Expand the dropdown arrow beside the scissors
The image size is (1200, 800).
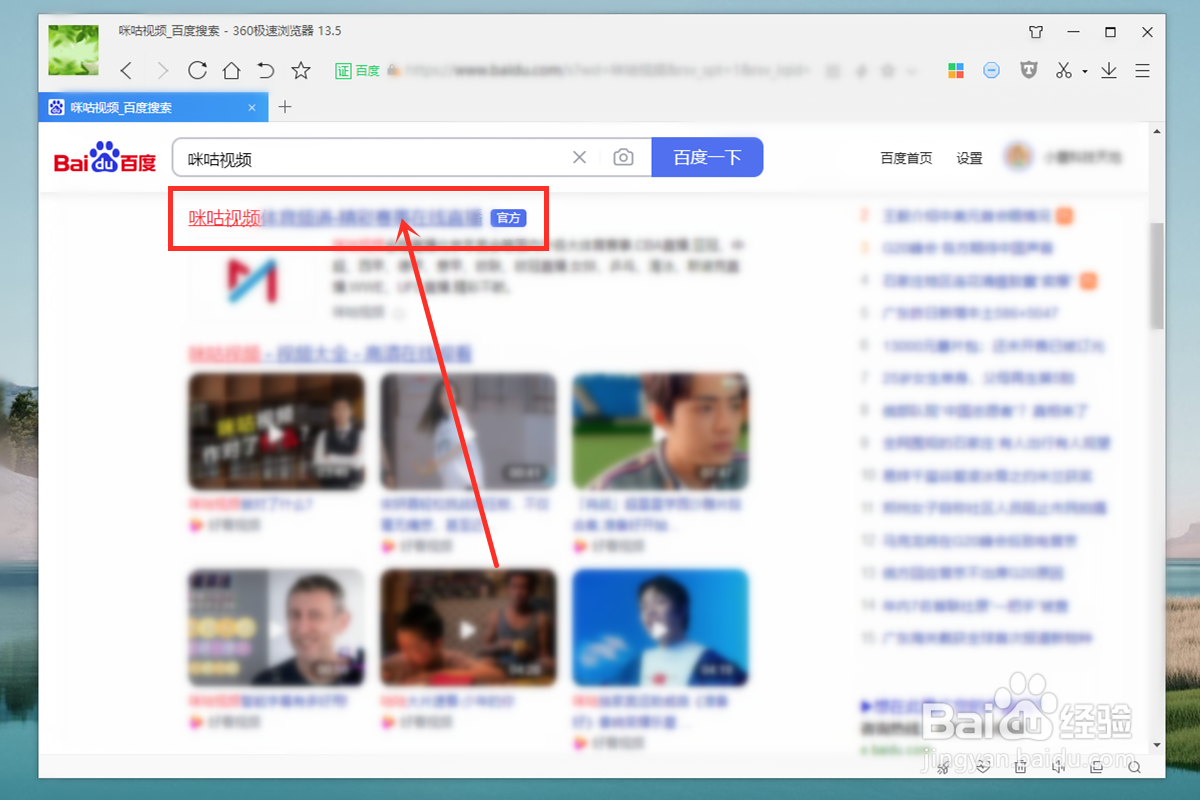tap(1084, 72)
